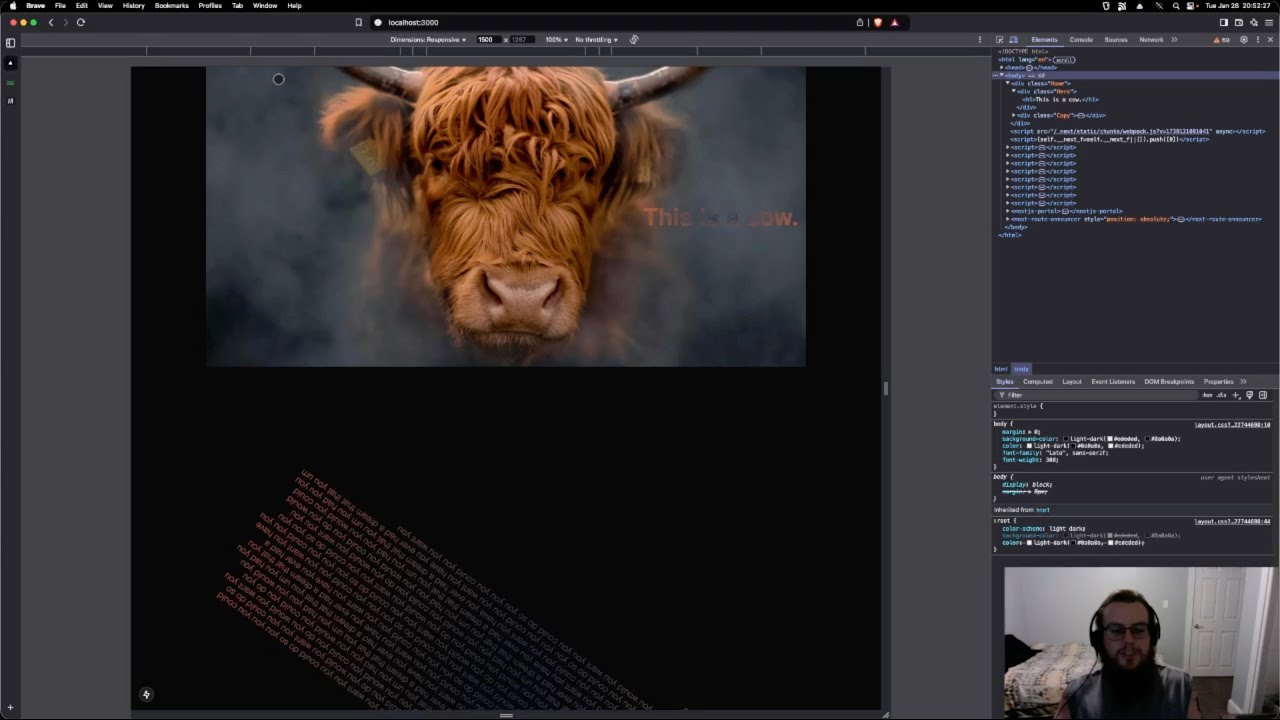Show more DevTools panels via chevron after Network
This screenshot has width=1280, height=720.
coord(1174,39)
